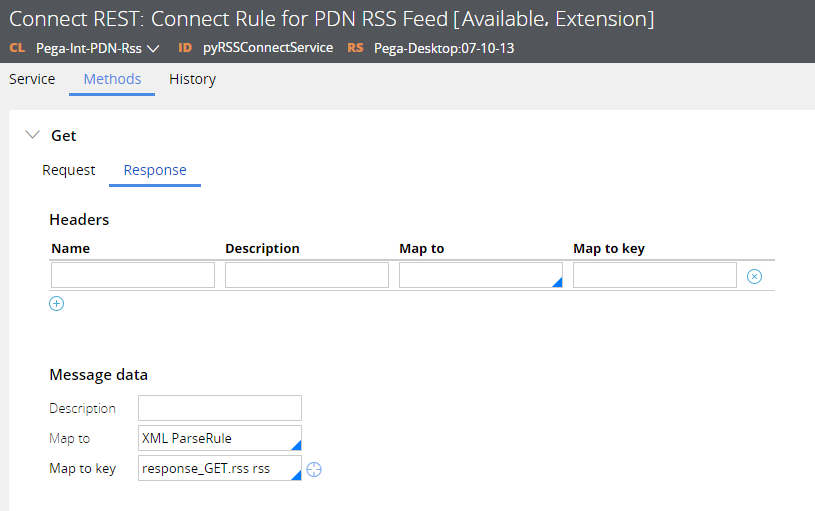Switch to the Service tab
815x511 pixels.
coord(32,79)
